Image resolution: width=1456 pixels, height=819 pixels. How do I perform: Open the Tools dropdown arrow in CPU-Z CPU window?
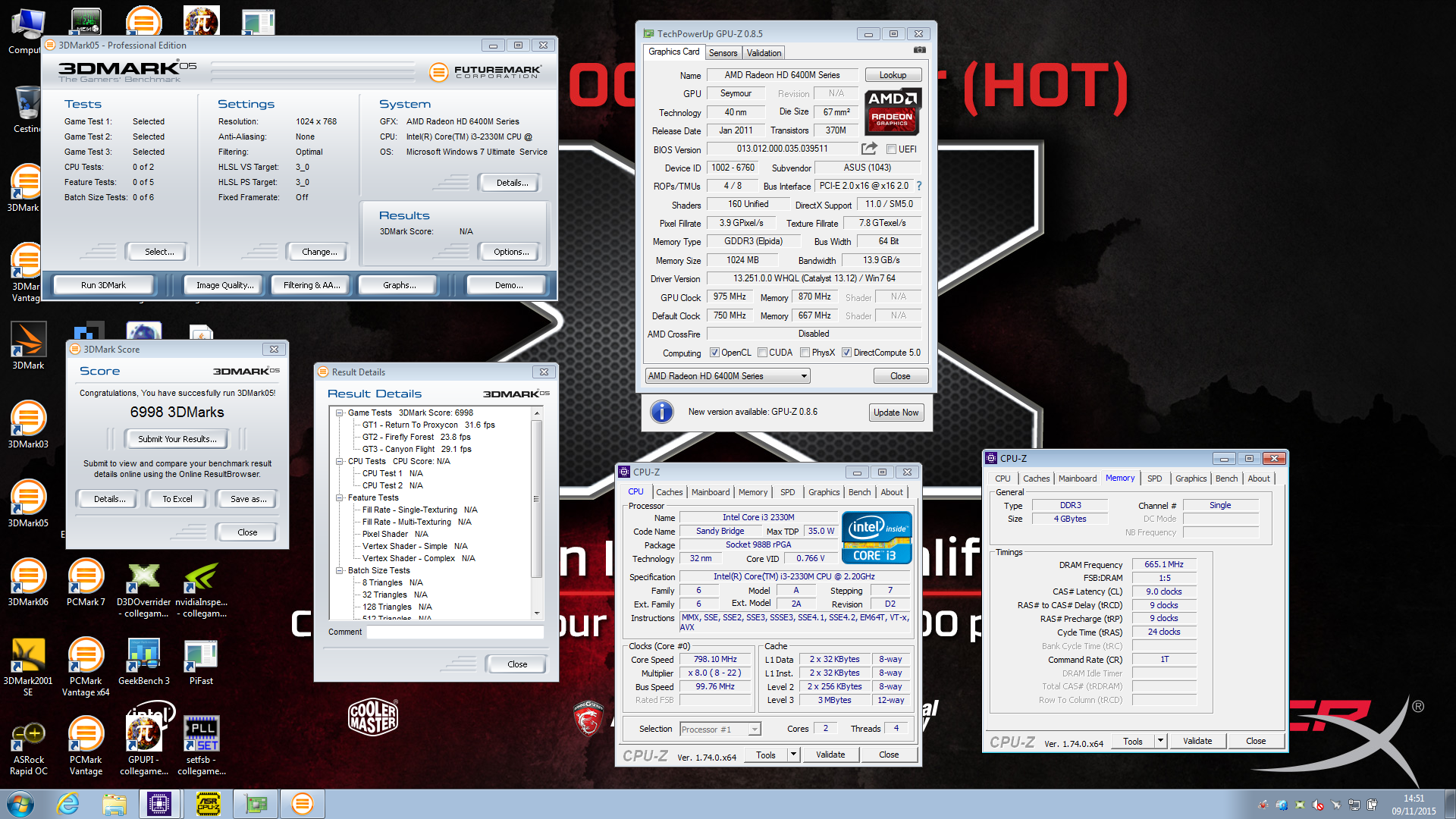(793, 755)
